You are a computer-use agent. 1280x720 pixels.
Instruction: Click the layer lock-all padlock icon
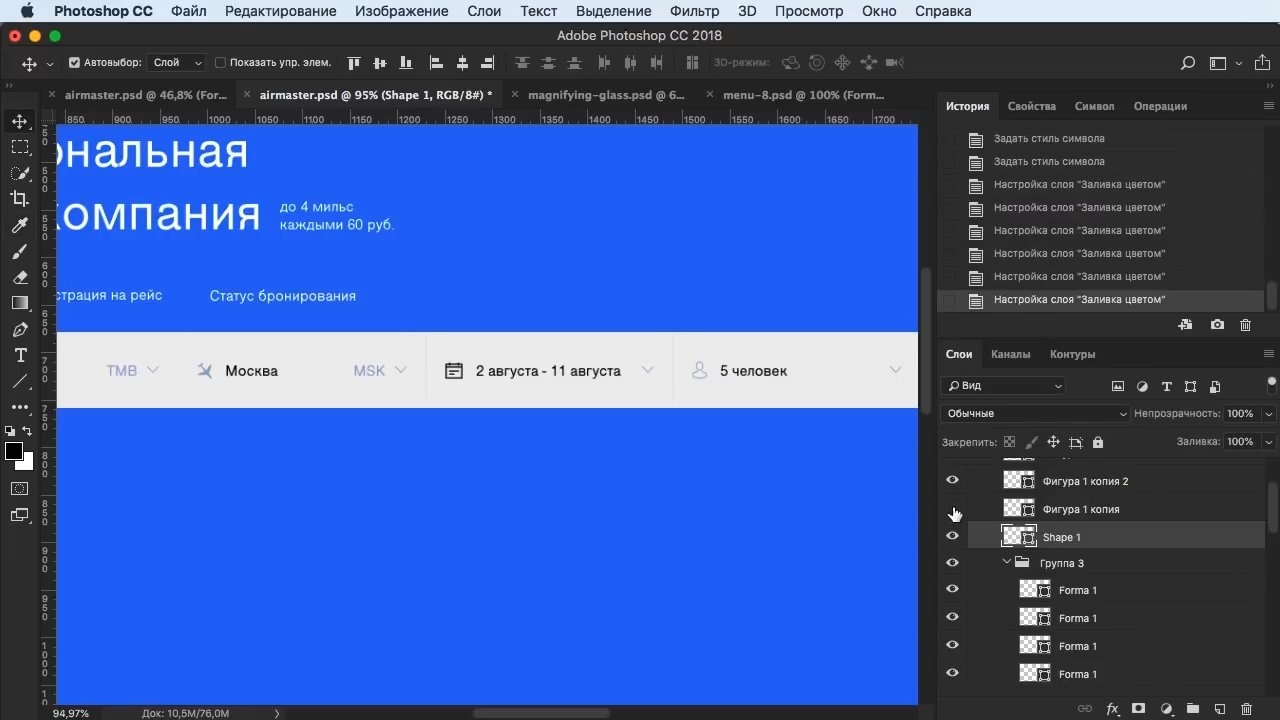coord(1098,442)
